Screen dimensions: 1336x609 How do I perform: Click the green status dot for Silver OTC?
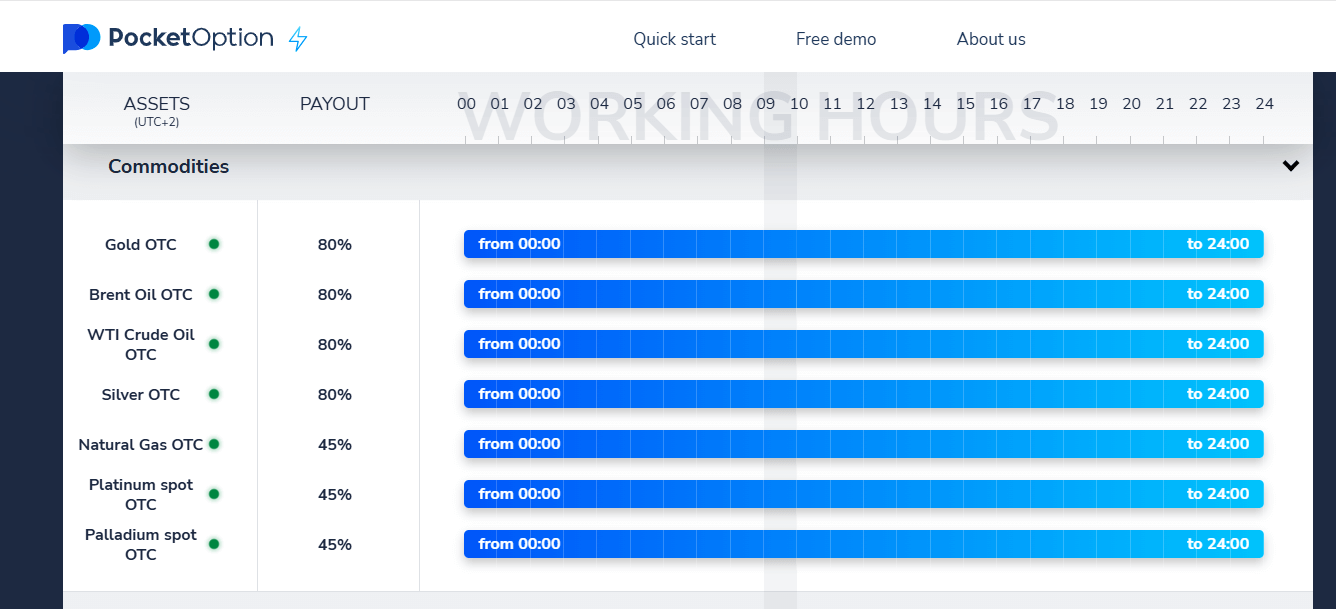coord(214,394)
